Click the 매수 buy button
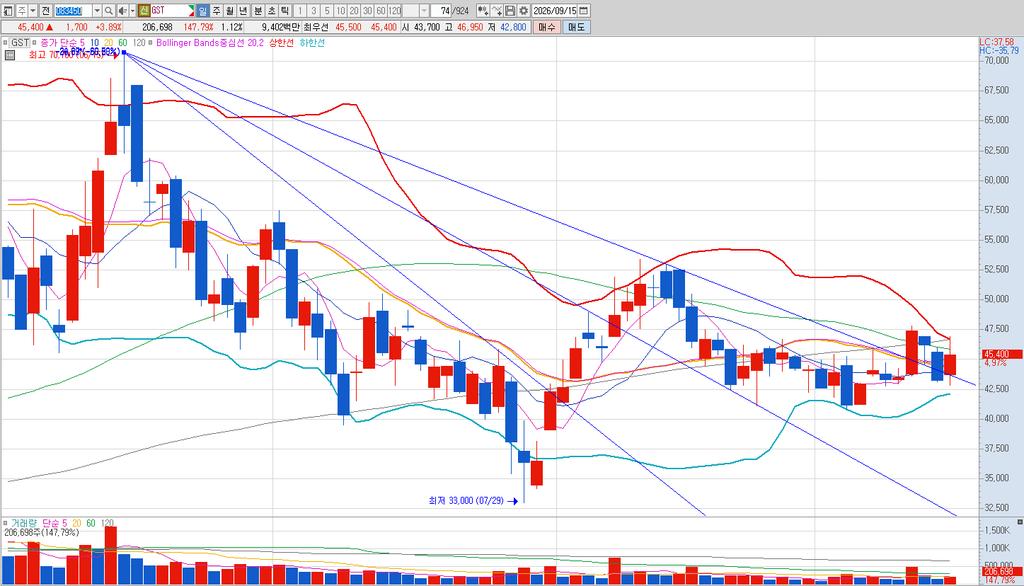The width and height of the screenshot is (1024, 586). 547,27
